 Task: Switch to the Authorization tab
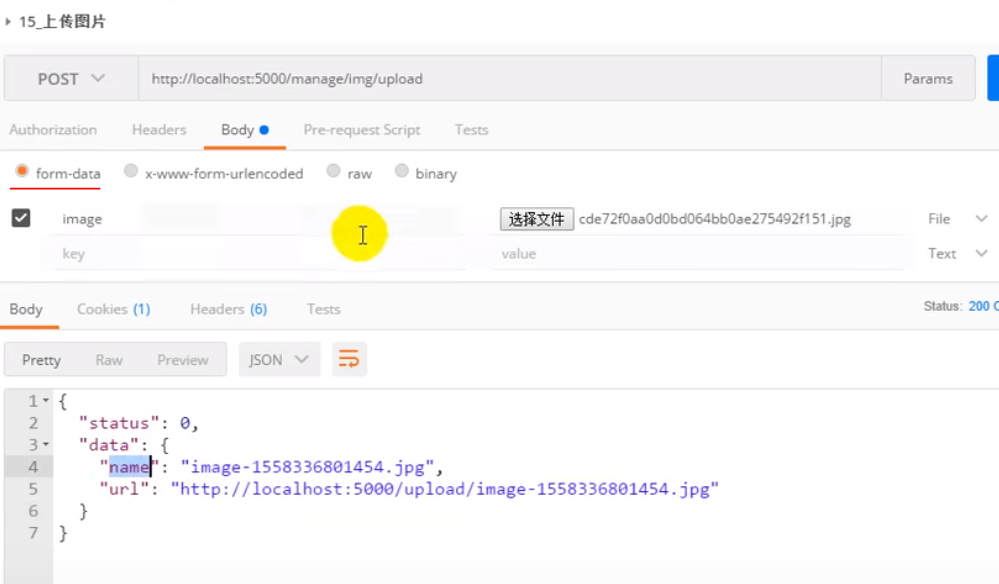coord(53,130)
